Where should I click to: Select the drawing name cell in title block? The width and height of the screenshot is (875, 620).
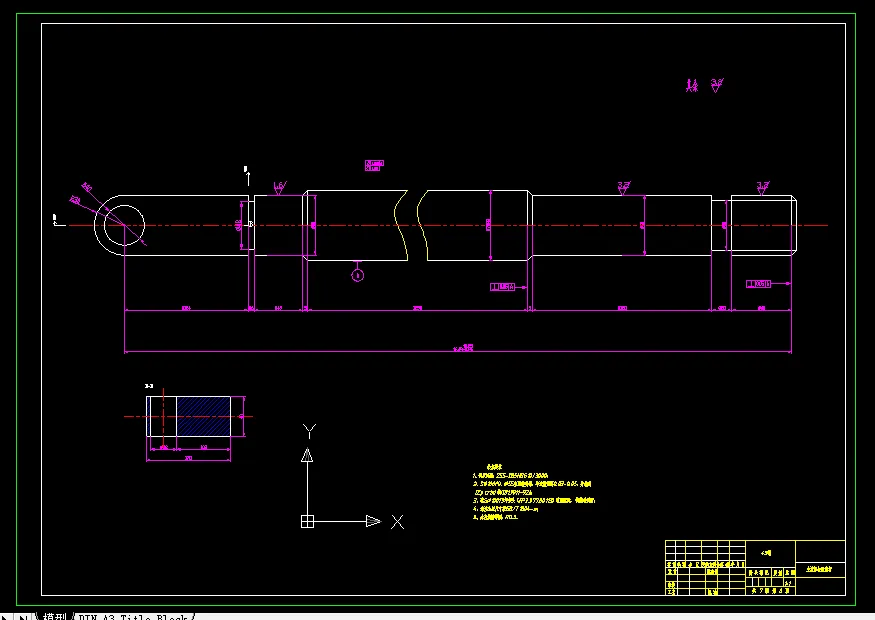[819, 569]
